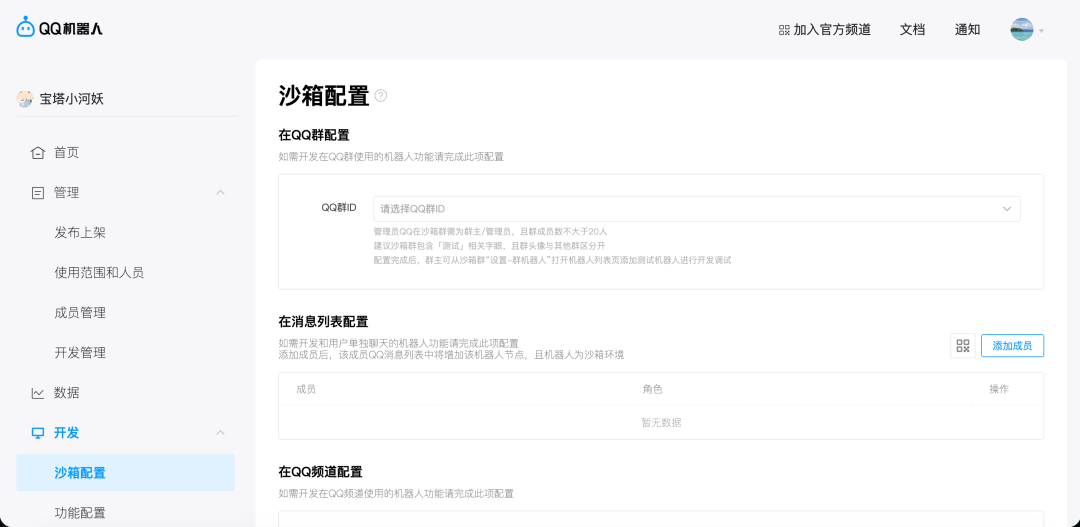Click the 角色 column header
The image size is (1080, 527).
click(x=652, y=389)
